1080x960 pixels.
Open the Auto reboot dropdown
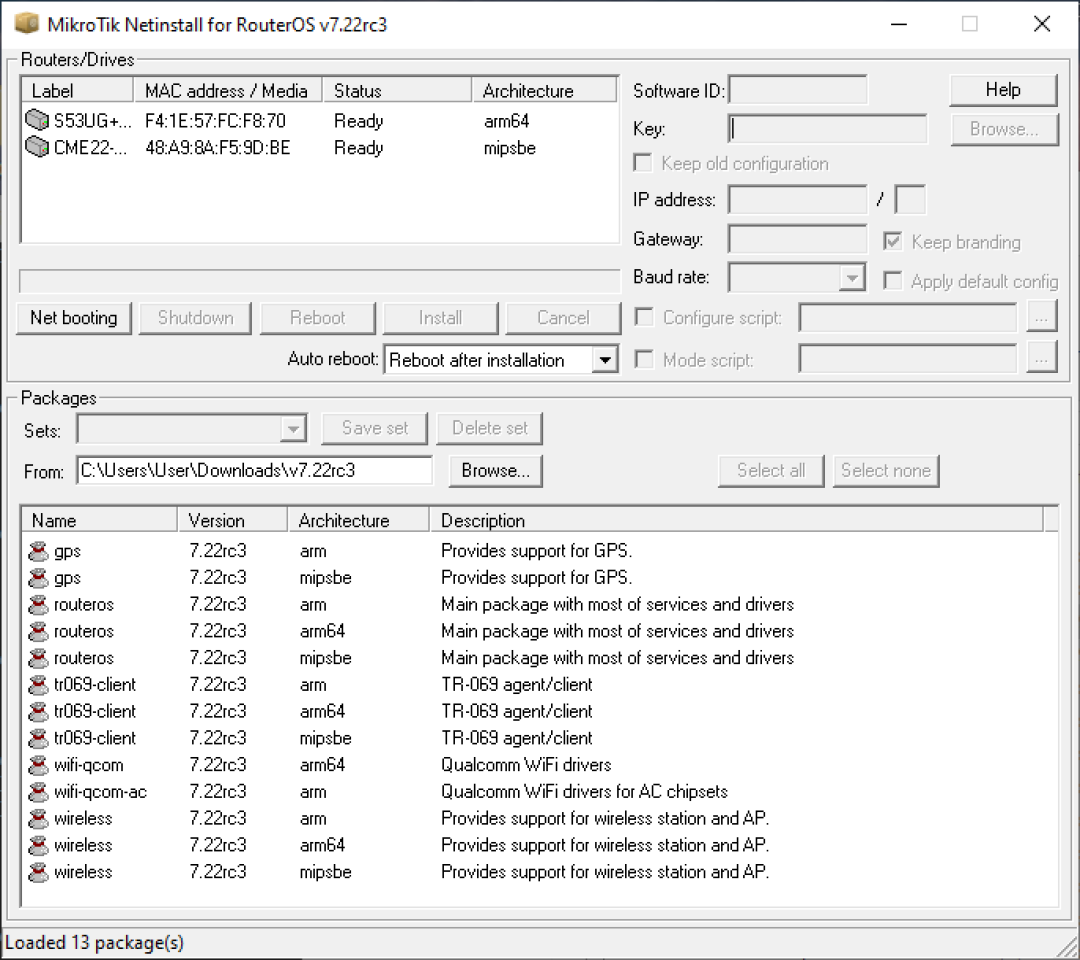pos(604,359)
